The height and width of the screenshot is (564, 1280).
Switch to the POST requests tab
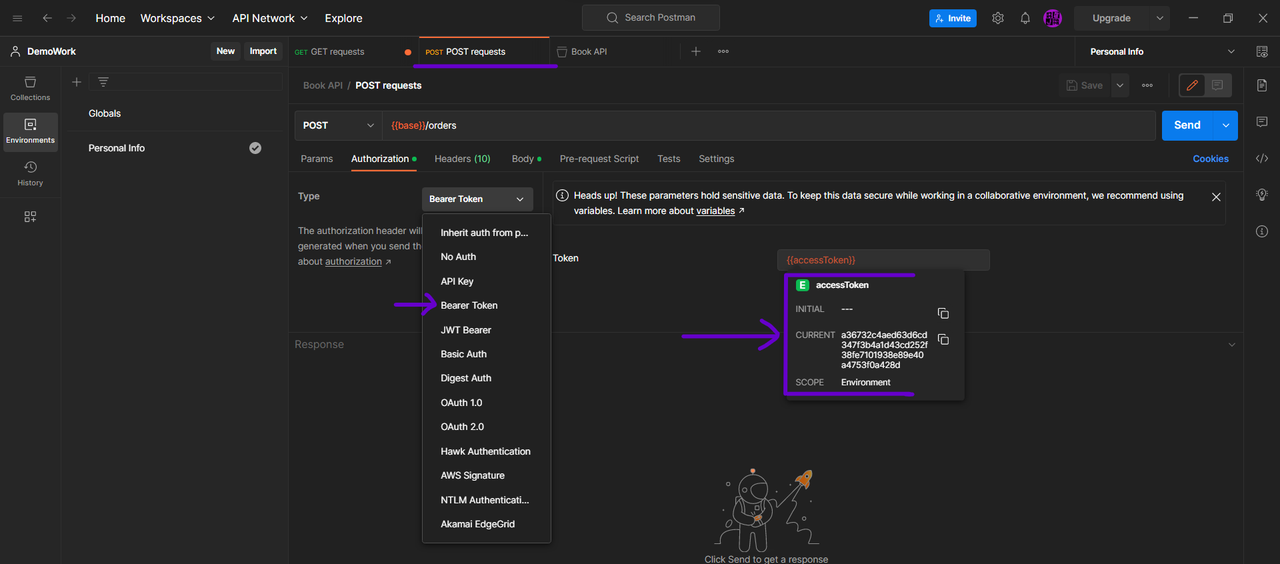[x=482, y=51]
